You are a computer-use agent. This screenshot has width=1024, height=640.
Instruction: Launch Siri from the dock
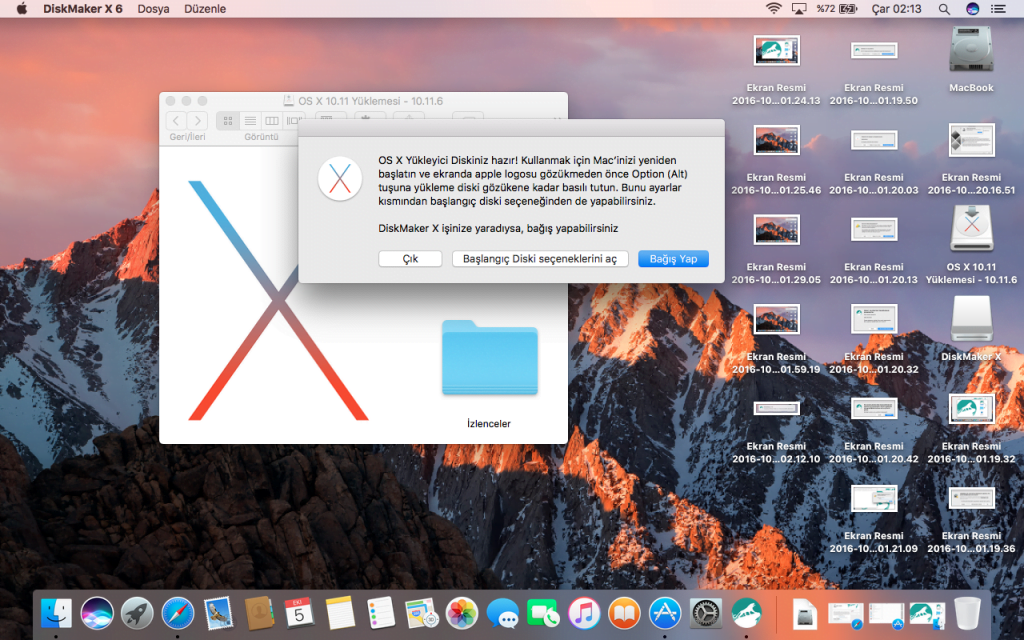(x=97, y=612)
